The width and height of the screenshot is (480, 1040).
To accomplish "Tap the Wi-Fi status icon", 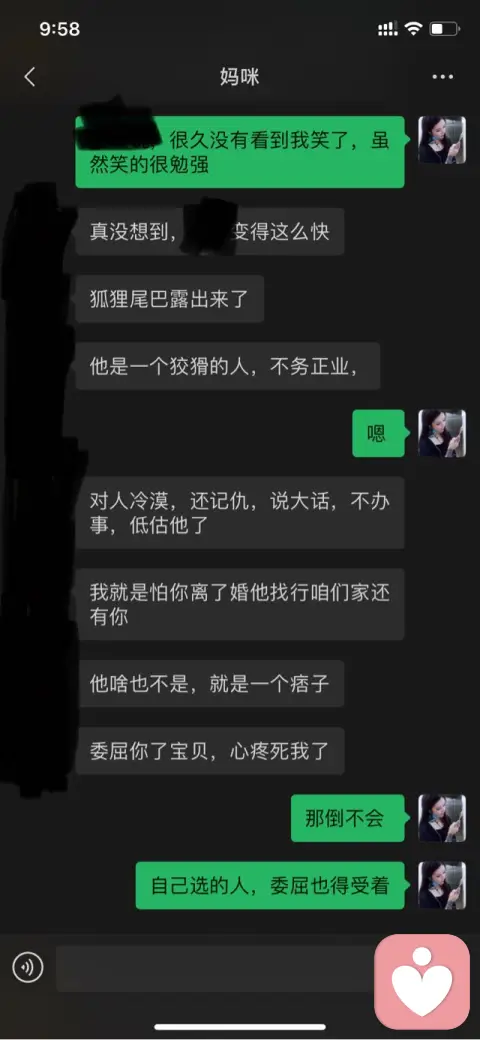I will pos(414,29).
